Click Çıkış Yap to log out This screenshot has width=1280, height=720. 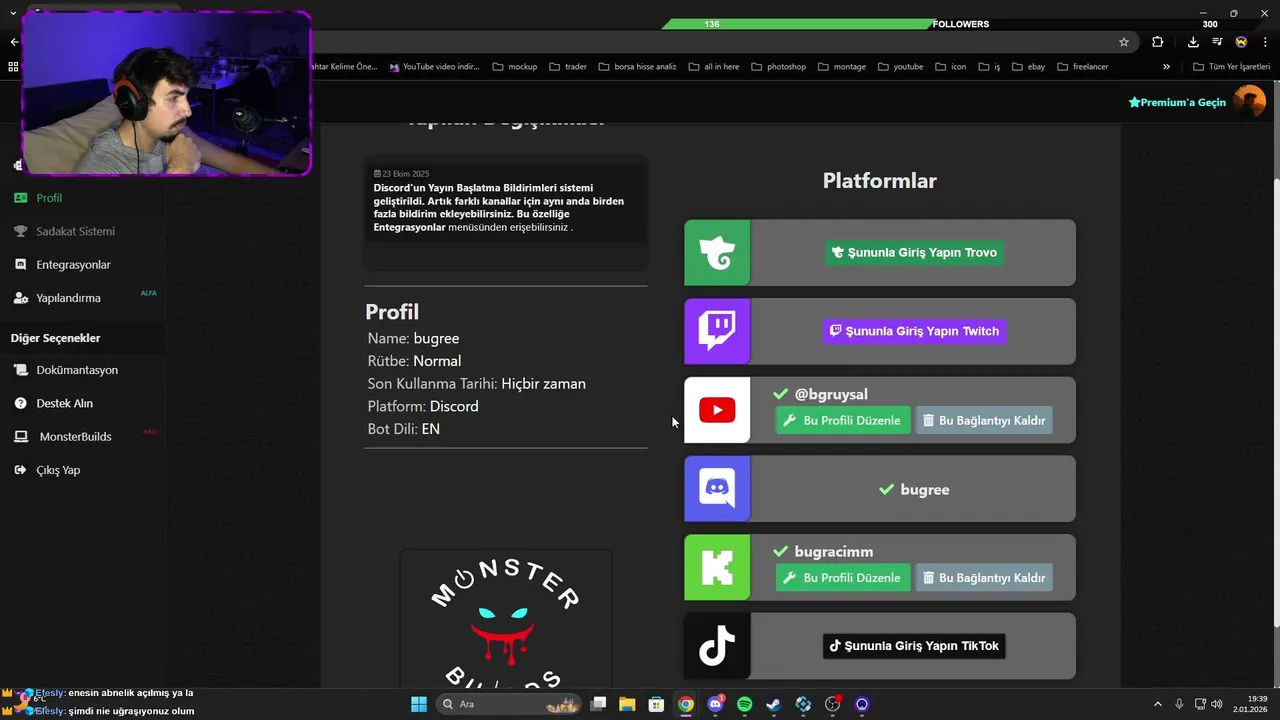(x=58, y=470)
